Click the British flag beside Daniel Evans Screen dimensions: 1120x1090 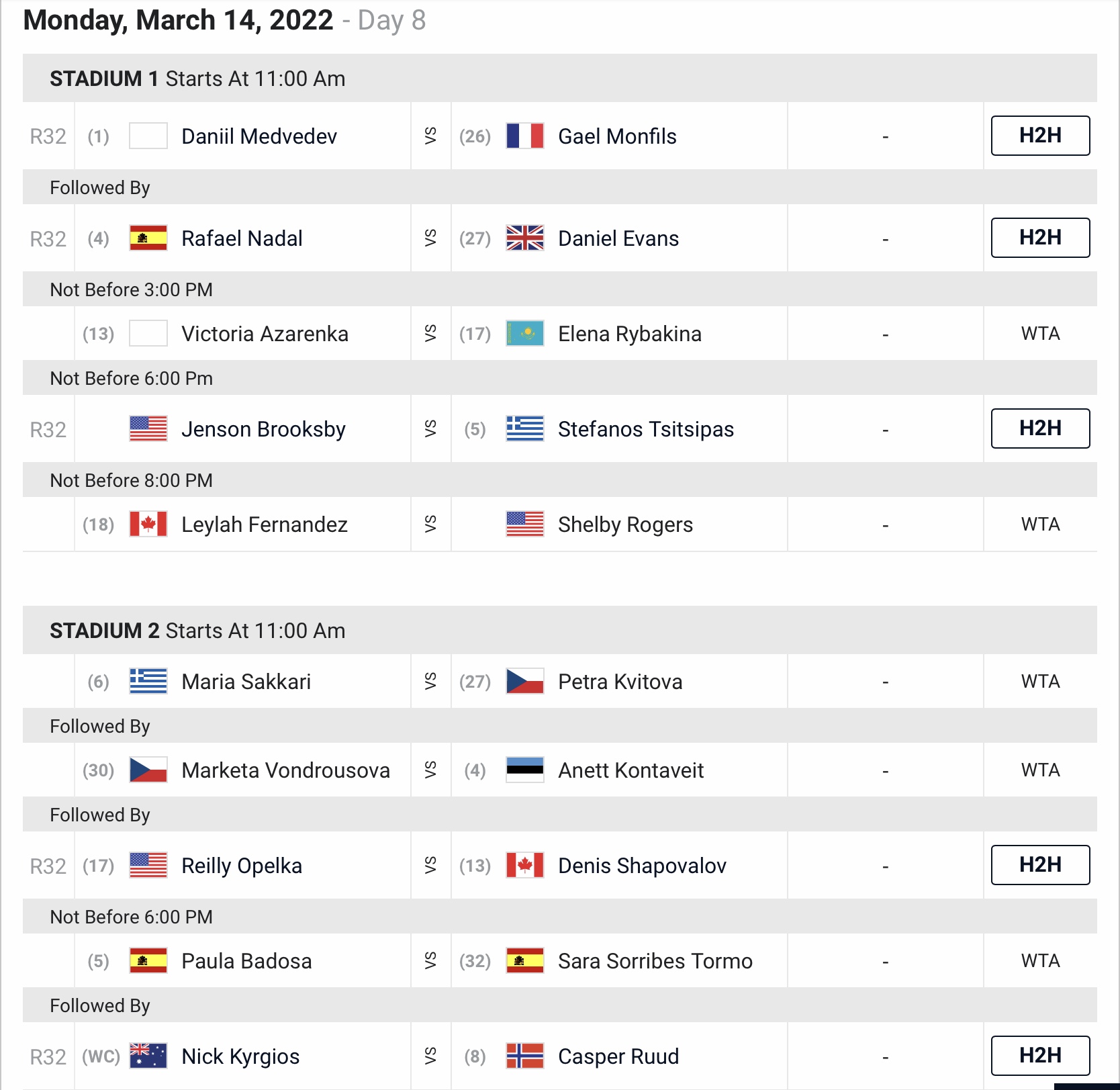(x=524, y=238)
